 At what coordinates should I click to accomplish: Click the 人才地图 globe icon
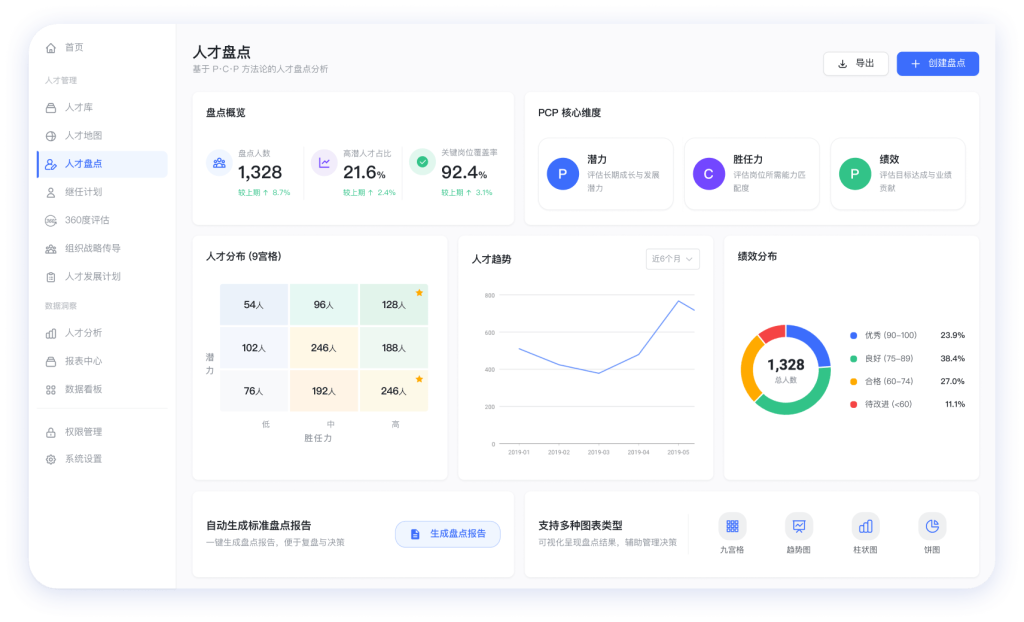(x=51, y=136)
